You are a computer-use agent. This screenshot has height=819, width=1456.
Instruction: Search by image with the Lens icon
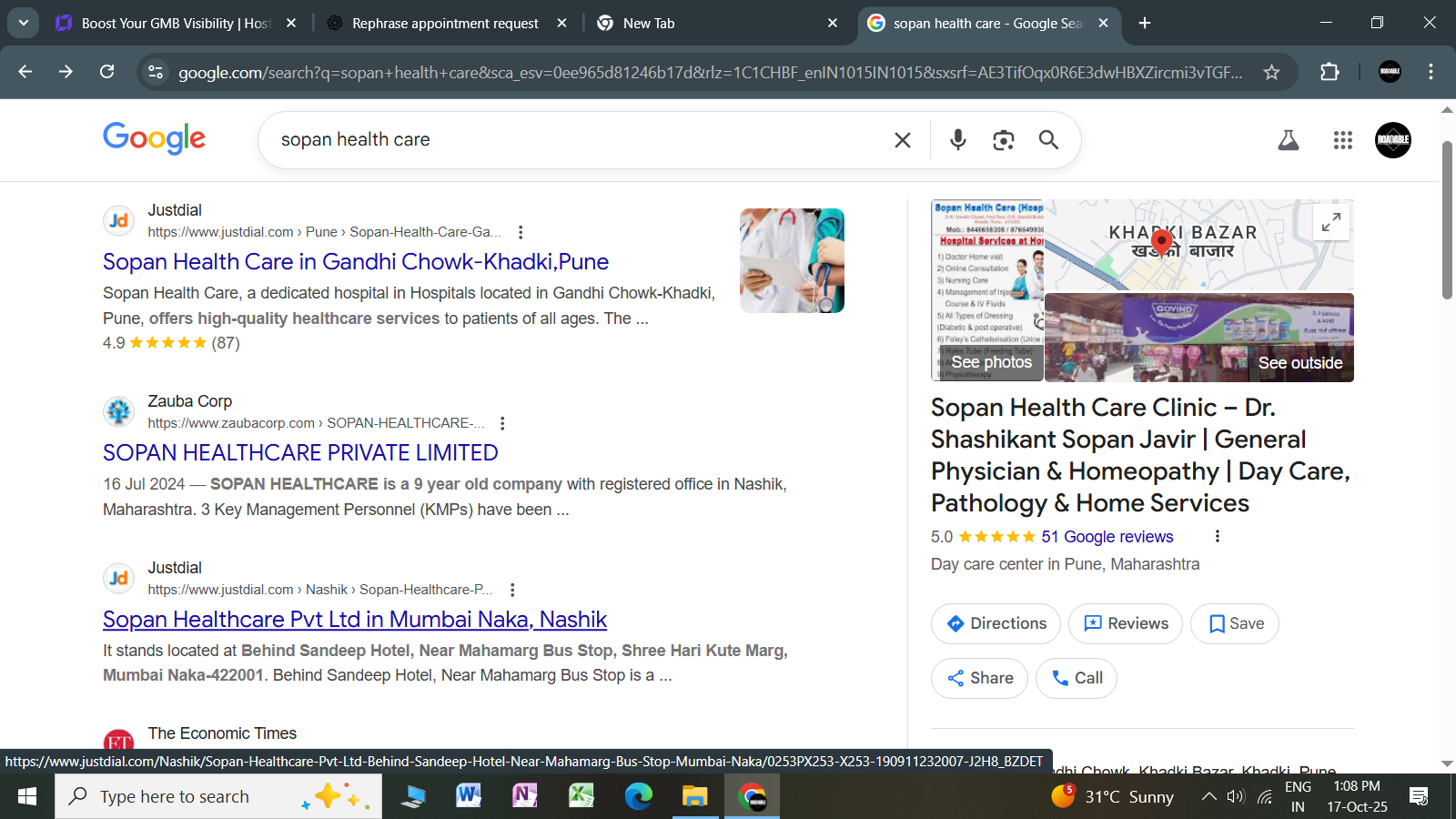pos(1003,140)
